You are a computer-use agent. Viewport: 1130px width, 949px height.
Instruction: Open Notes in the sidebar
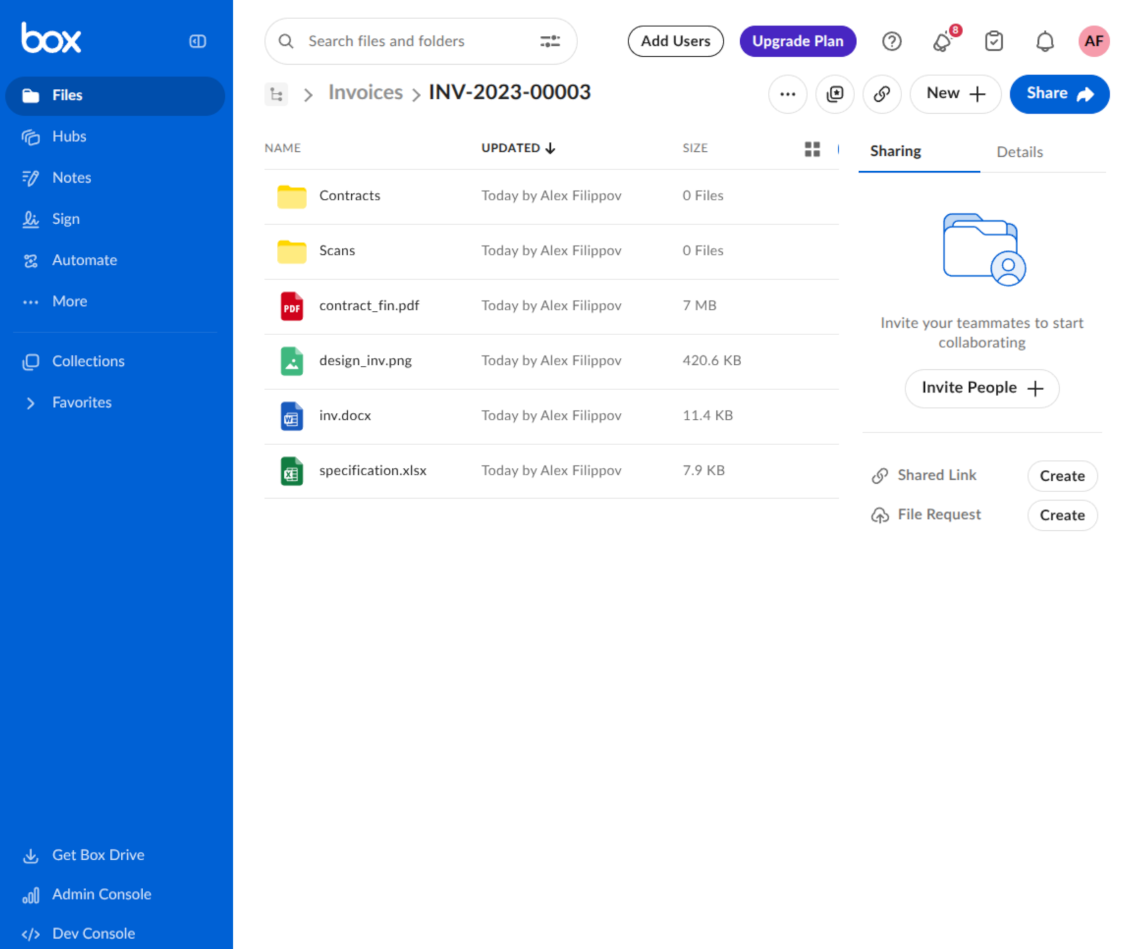pos(71,177)
